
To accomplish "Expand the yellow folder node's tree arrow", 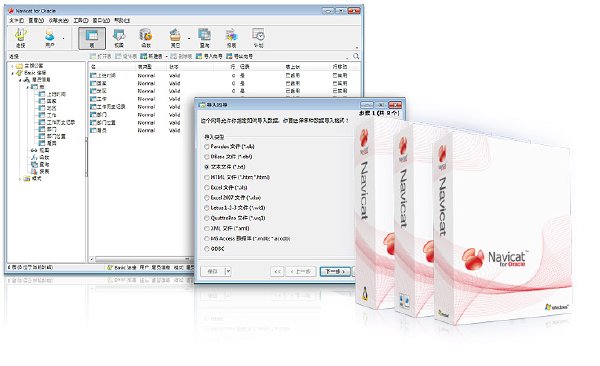I will [13, 66].
